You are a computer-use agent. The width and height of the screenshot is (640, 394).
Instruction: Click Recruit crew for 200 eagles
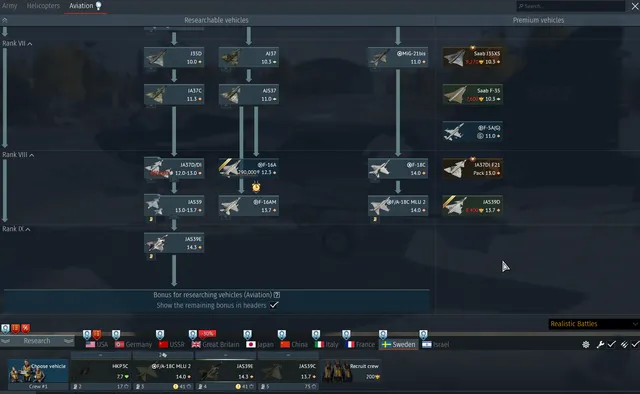(352, 371)
